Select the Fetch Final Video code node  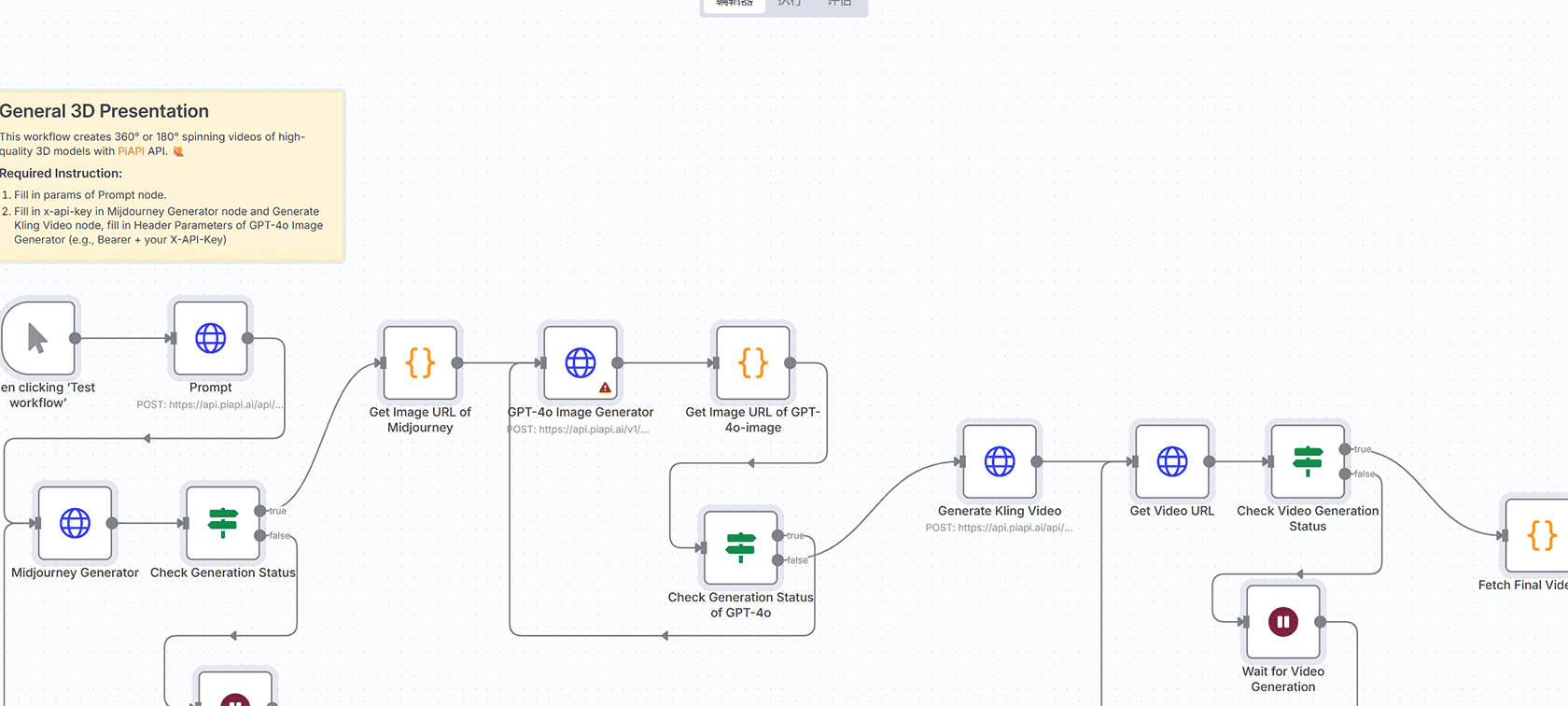point(1540,535)
